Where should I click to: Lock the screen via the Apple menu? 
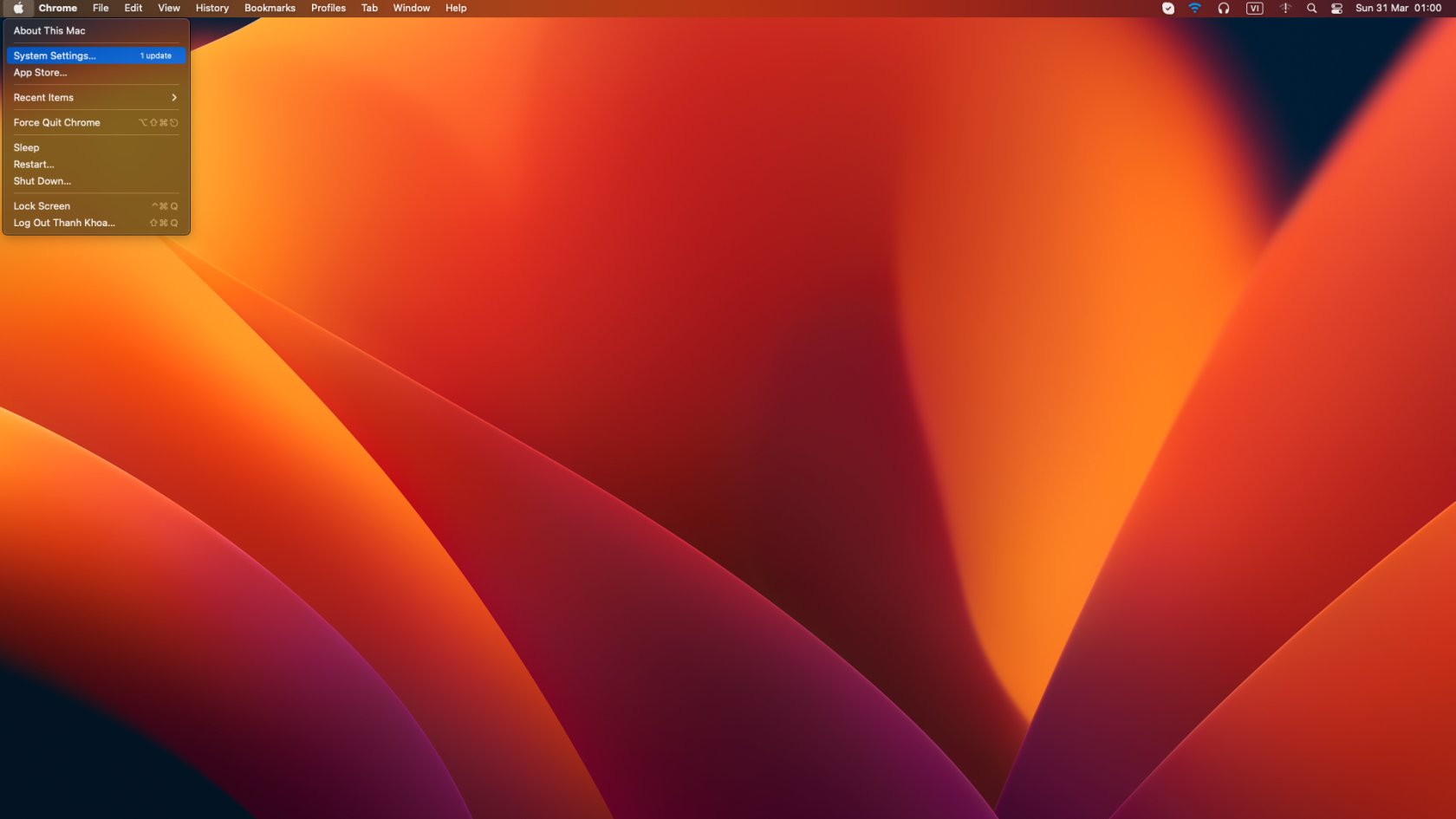(x=41, y=205)
